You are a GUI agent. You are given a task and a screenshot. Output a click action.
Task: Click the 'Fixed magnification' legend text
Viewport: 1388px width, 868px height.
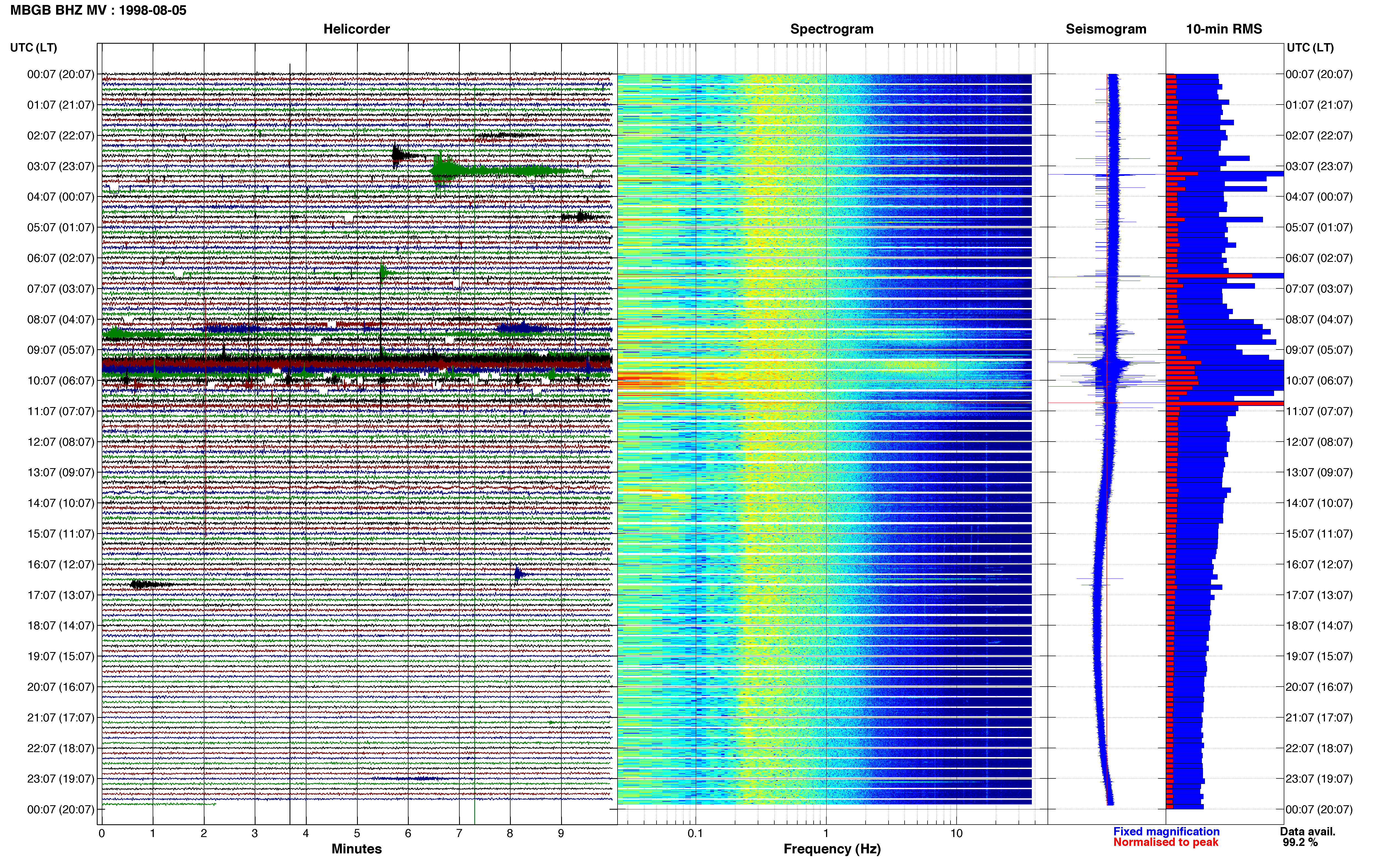tap(1166, 831)
